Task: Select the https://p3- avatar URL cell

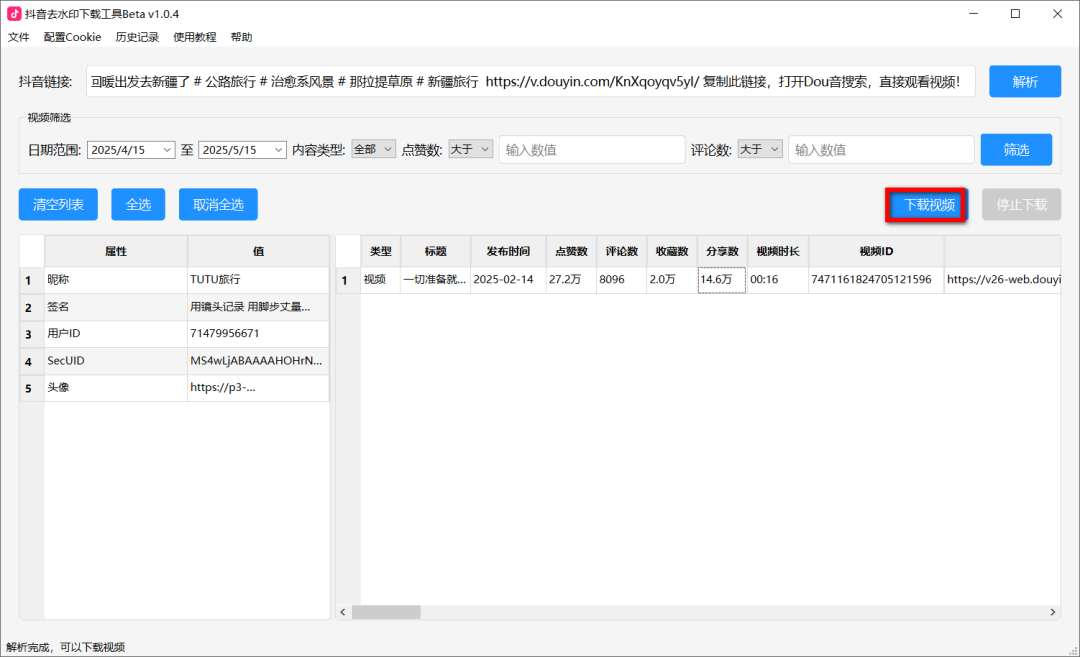Action: pos(258,388)
